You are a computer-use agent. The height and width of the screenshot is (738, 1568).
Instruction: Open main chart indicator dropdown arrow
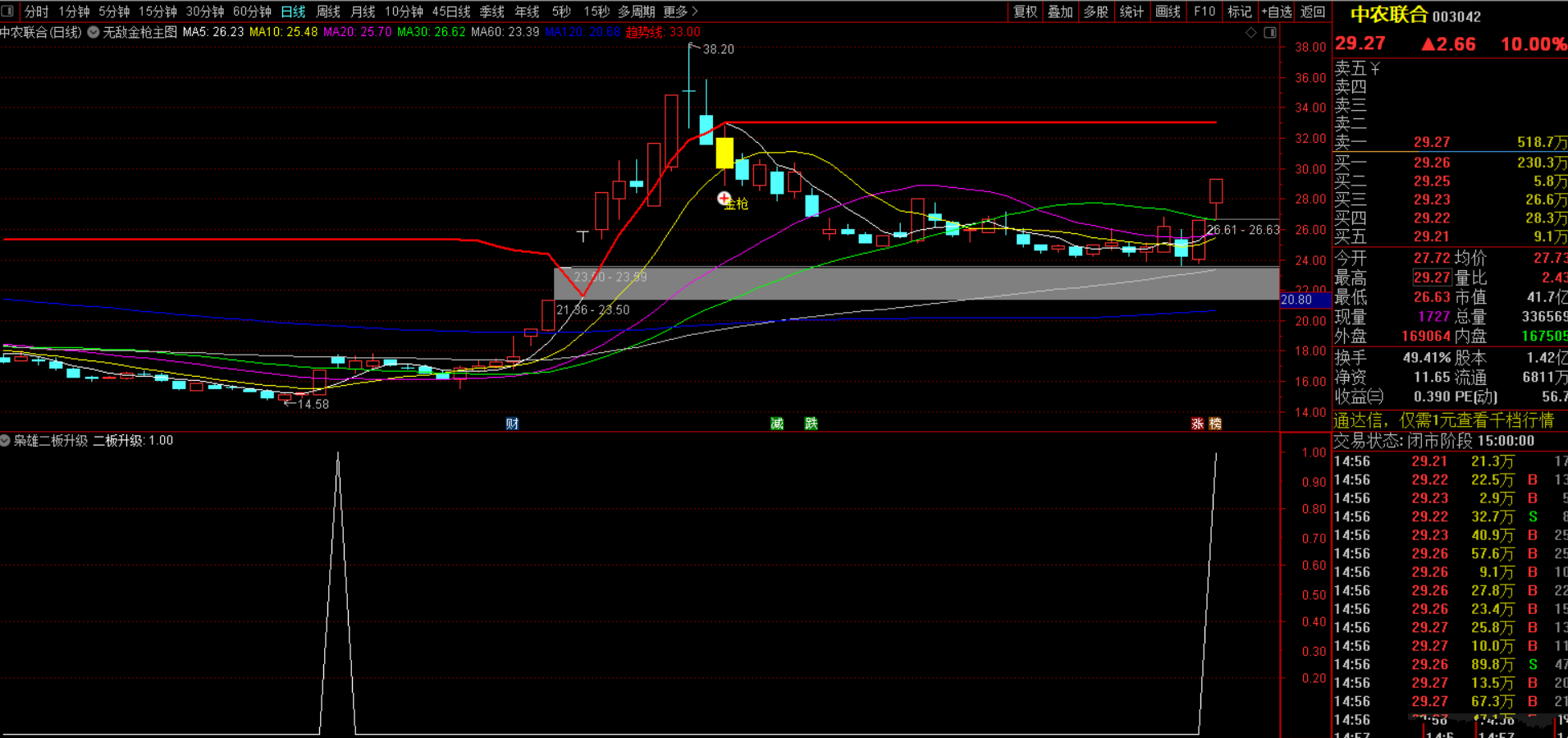click(x=94, y=32)
